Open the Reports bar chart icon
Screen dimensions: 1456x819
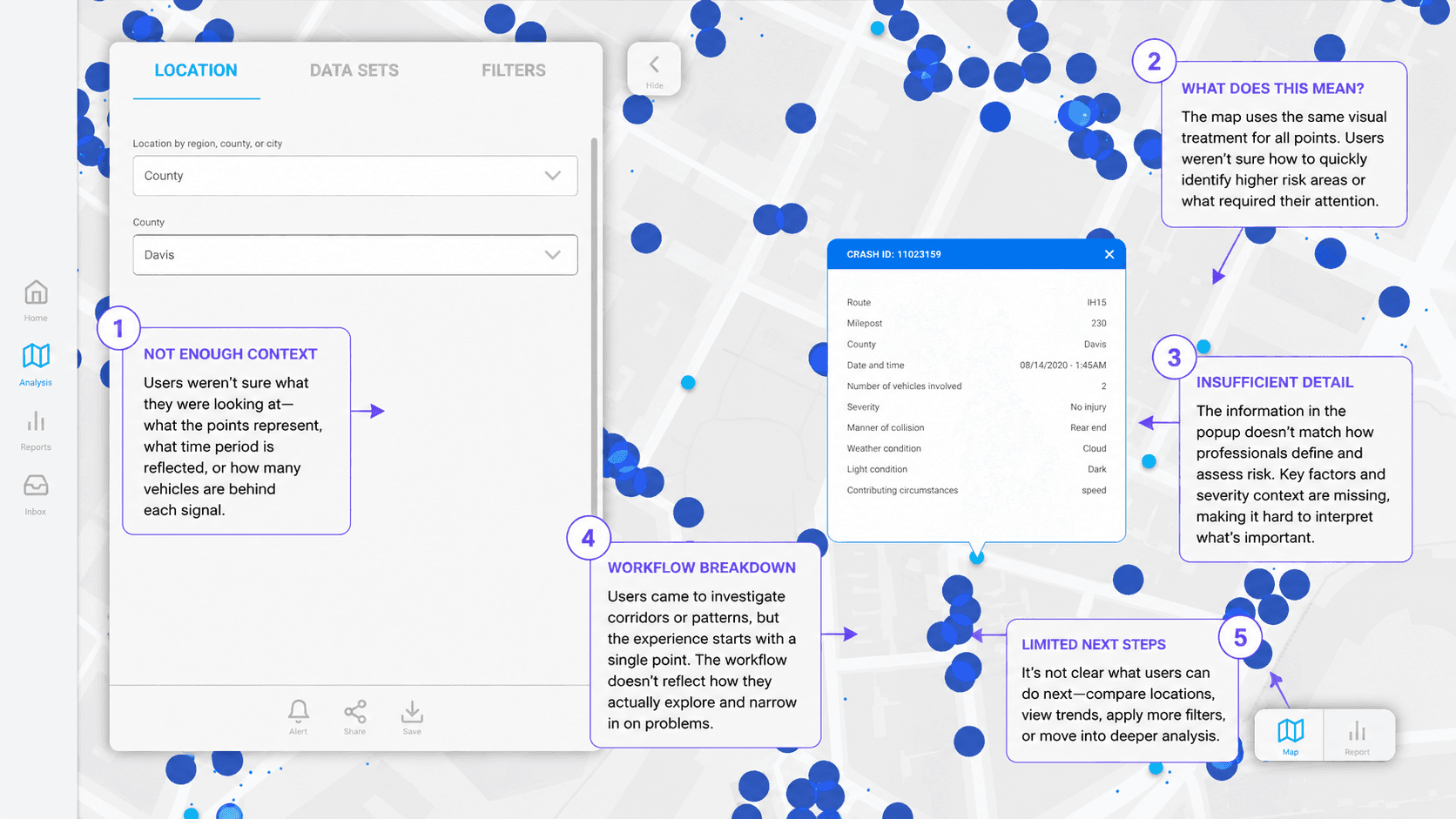(36, 422)
